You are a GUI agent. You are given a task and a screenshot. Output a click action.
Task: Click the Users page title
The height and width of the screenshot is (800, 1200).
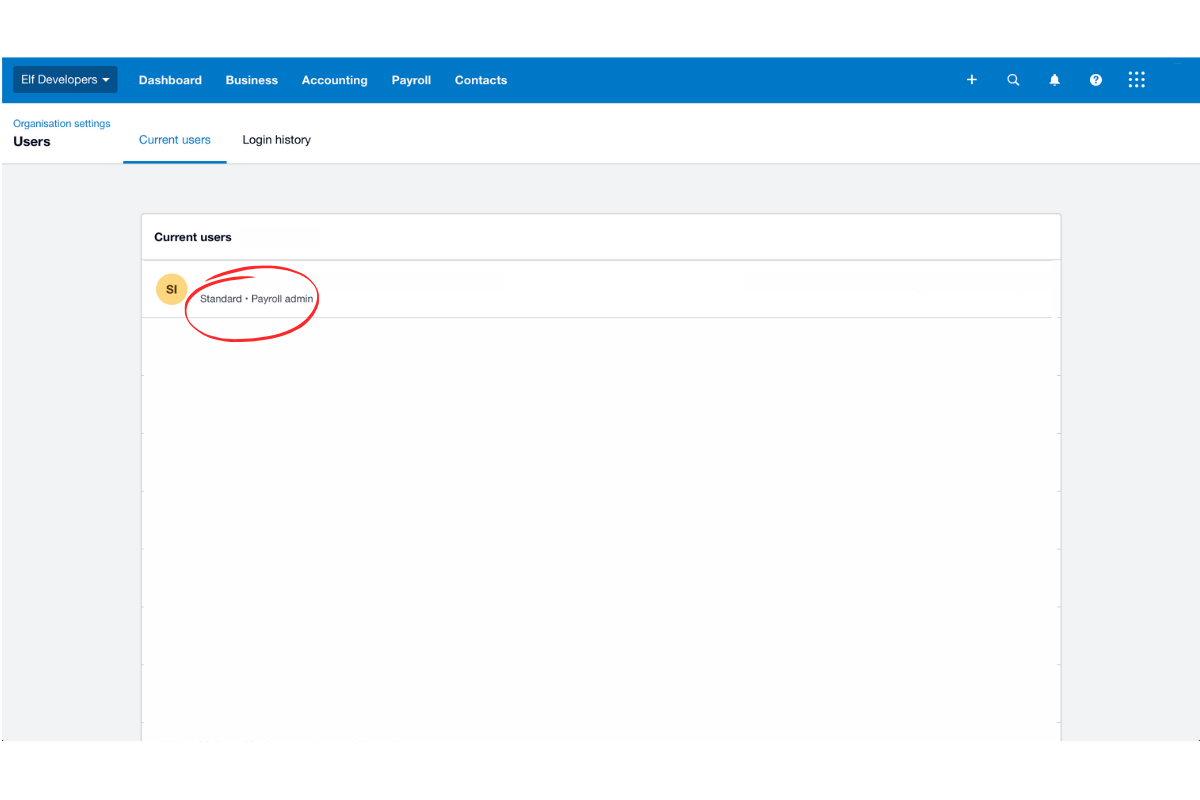coord(31,141)
